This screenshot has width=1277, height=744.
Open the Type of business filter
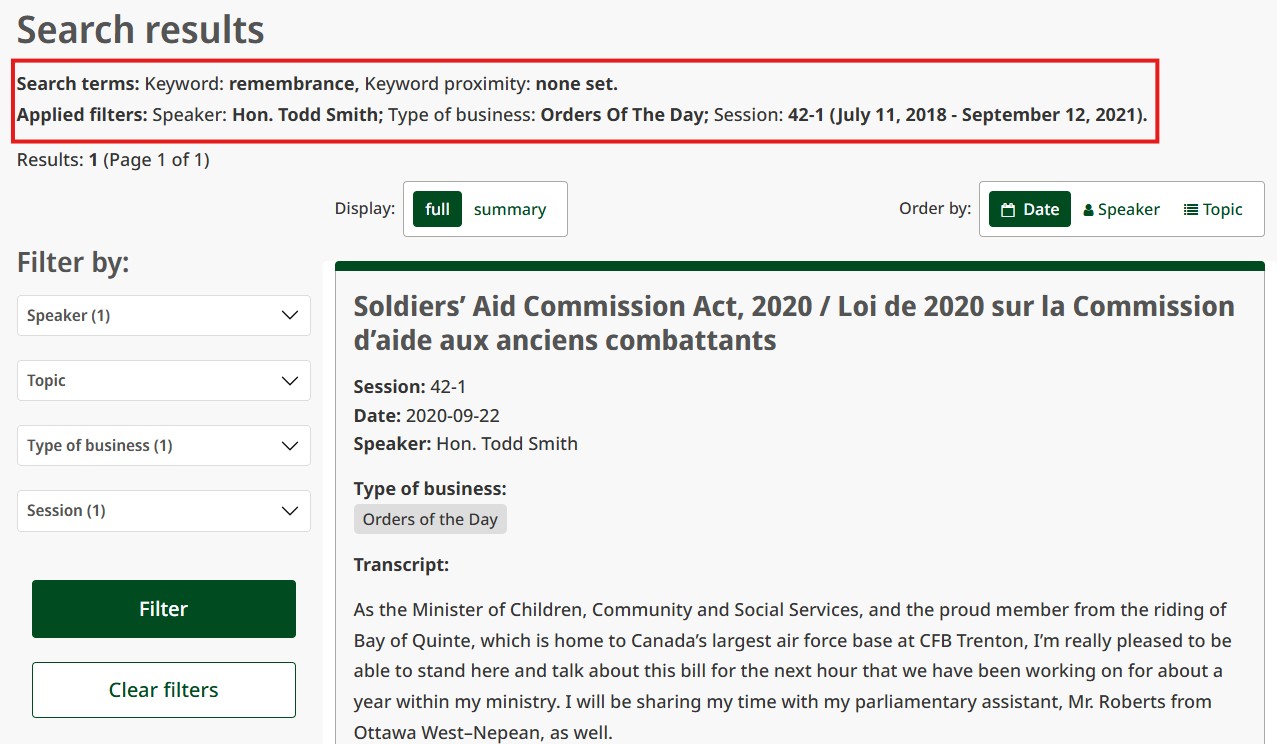tap(163, 445)
